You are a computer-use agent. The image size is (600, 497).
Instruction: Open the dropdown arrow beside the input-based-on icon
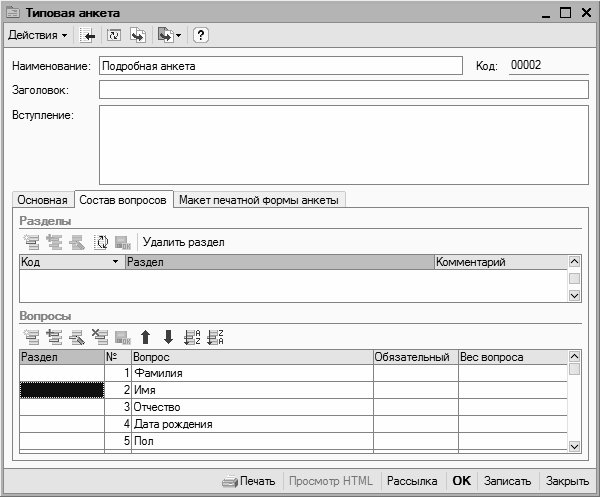(178, 36)
